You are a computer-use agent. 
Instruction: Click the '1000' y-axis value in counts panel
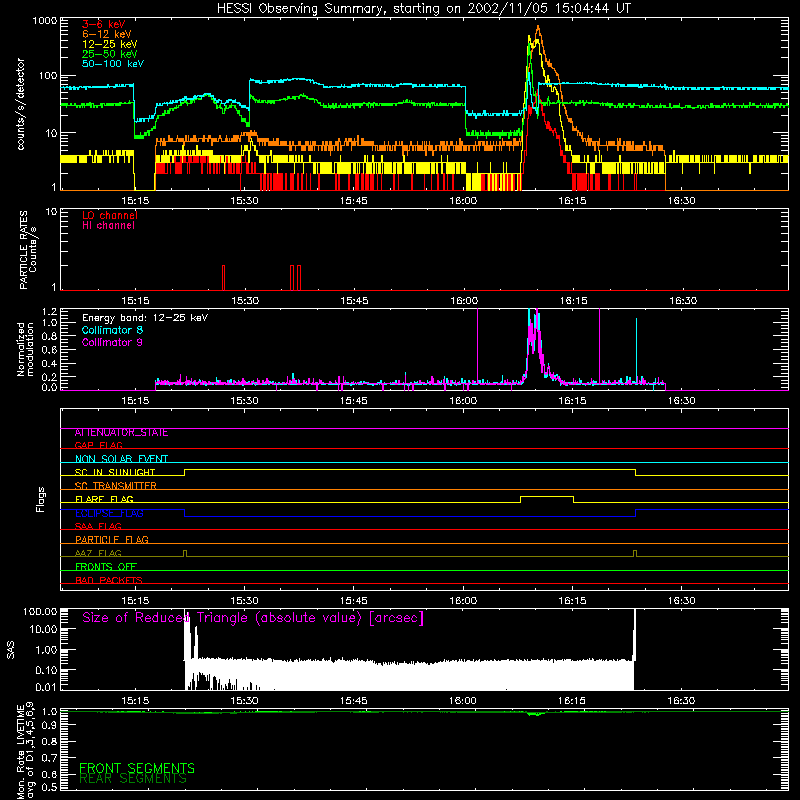(44, 21)
